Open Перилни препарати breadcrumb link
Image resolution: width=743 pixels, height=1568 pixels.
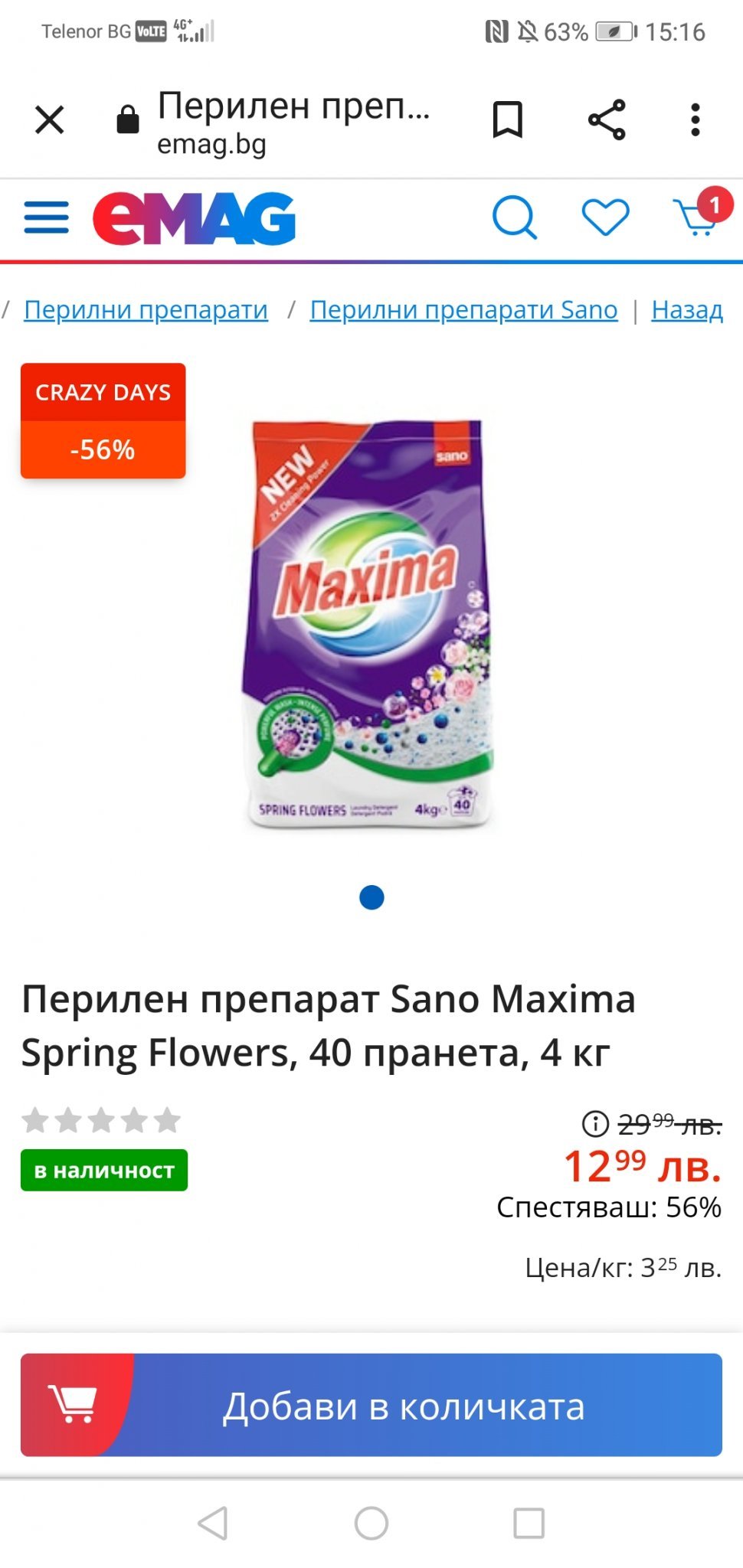[x=146, y=309]
